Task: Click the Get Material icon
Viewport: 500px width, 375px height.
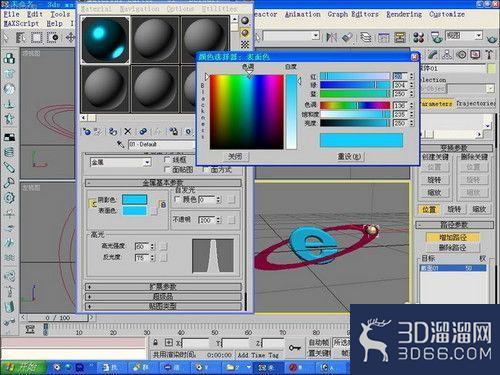Action: 87,132
